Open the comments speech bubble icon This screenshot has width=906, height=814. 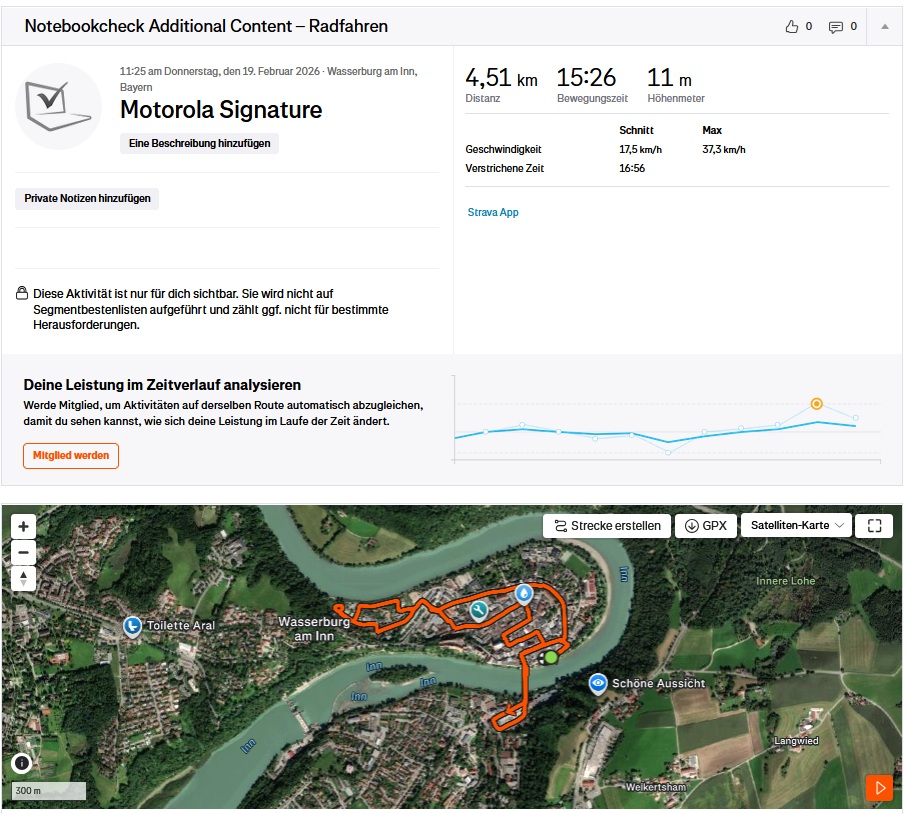(836, 27)
